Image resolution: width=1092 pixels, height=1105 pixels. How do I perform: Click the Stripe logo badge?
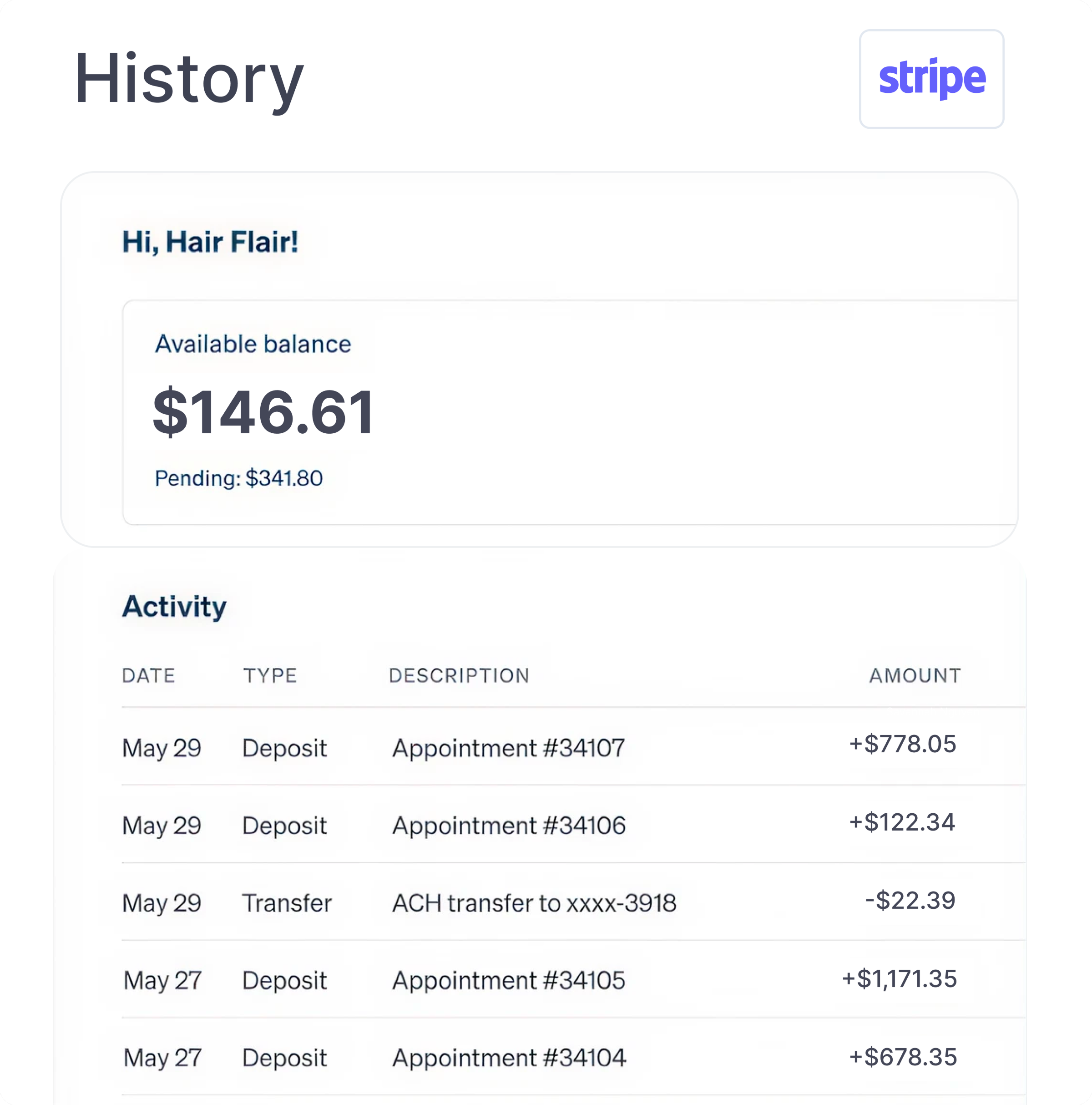click(x=931, y=79)
